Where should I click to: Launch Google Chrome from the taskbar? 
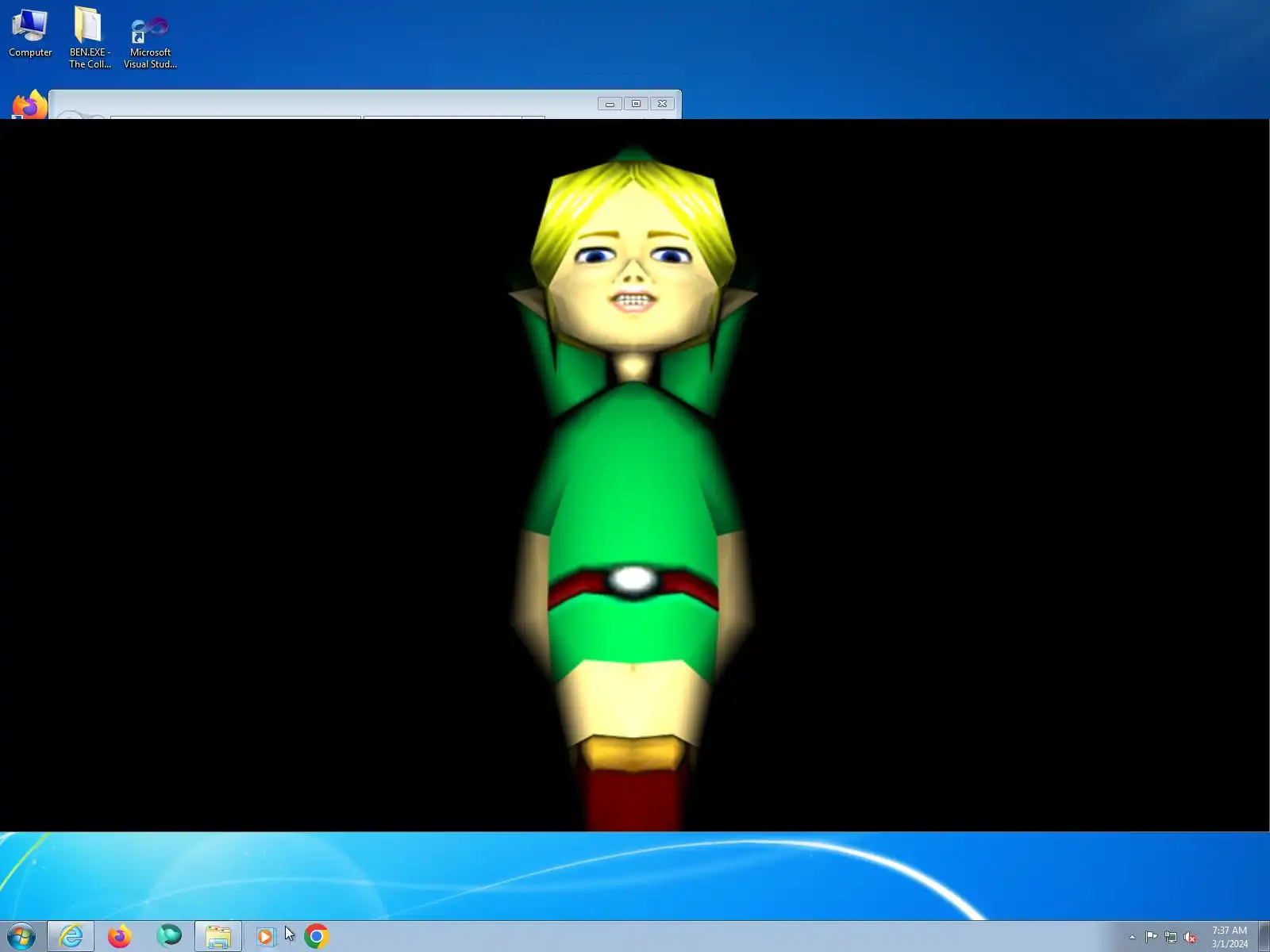point(317,937)
